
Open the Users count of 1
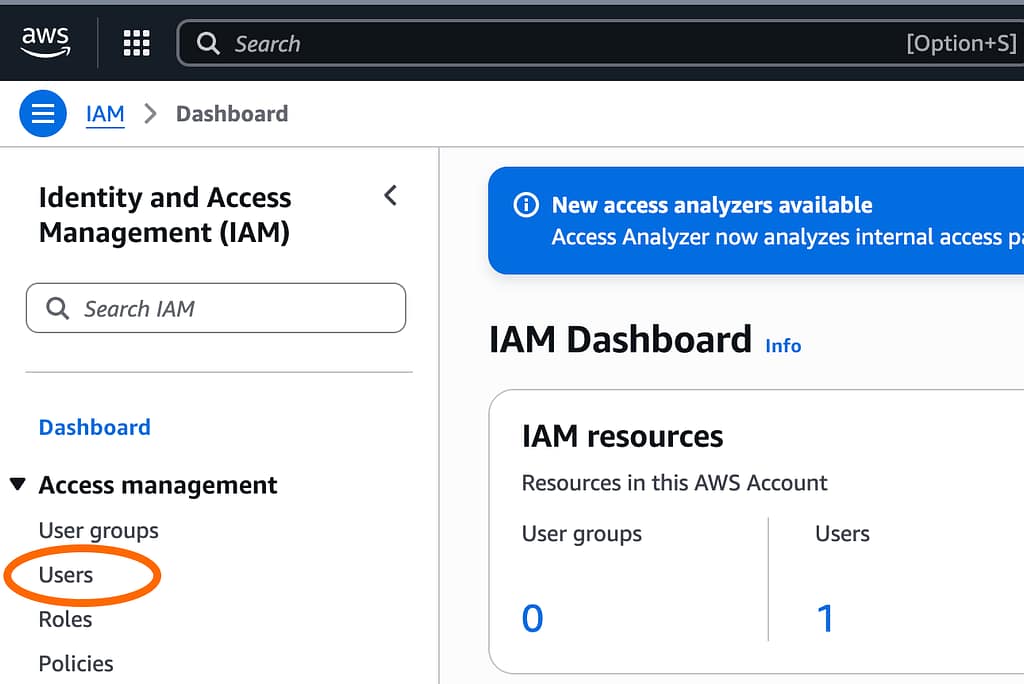pyautogui.click(x=825, y=618)
